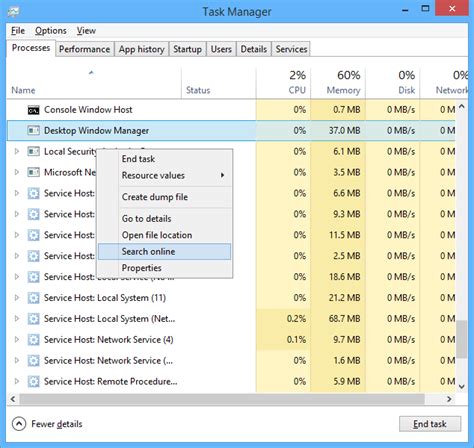Click the gear icon for Service Host: Network Service (...
Image resolution: width=474 pixels, height=448 pixels.
(33, 360)
